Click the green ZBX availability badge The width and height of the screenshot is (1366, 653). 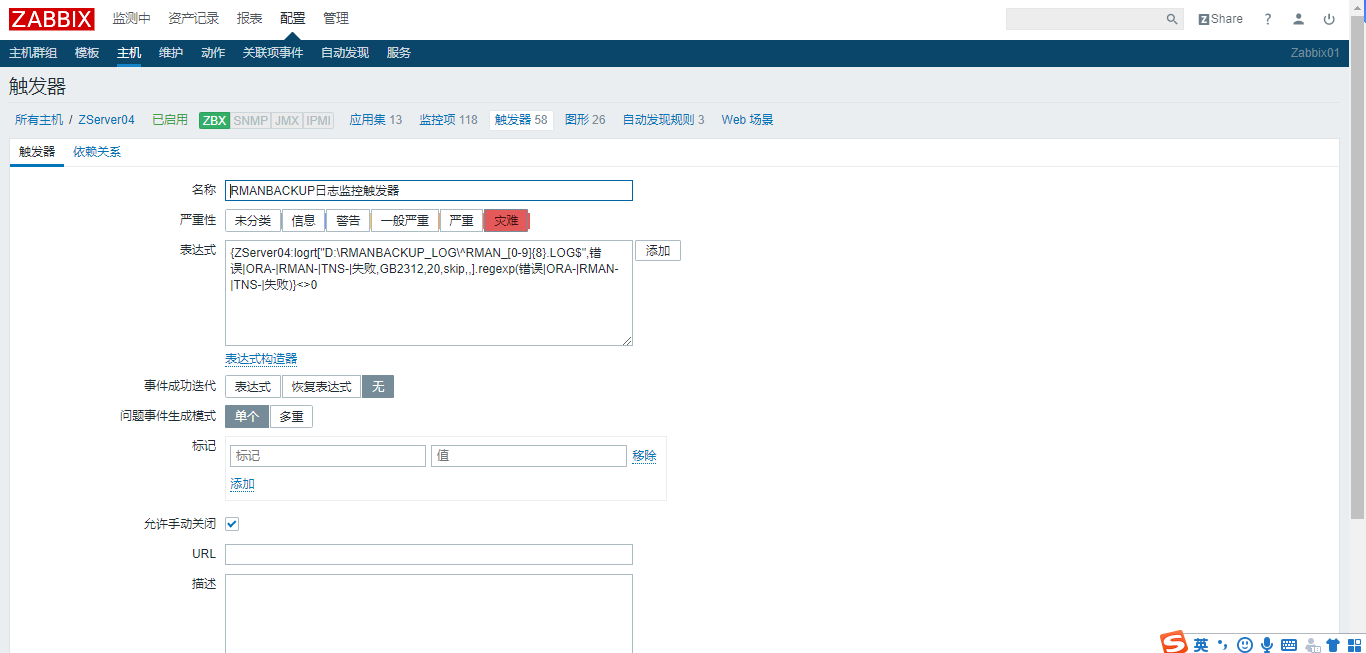(x=214, y=120)
